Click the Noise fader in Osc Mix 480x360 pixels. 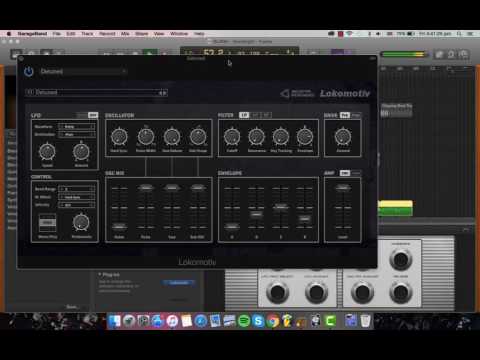pos(119,226)
